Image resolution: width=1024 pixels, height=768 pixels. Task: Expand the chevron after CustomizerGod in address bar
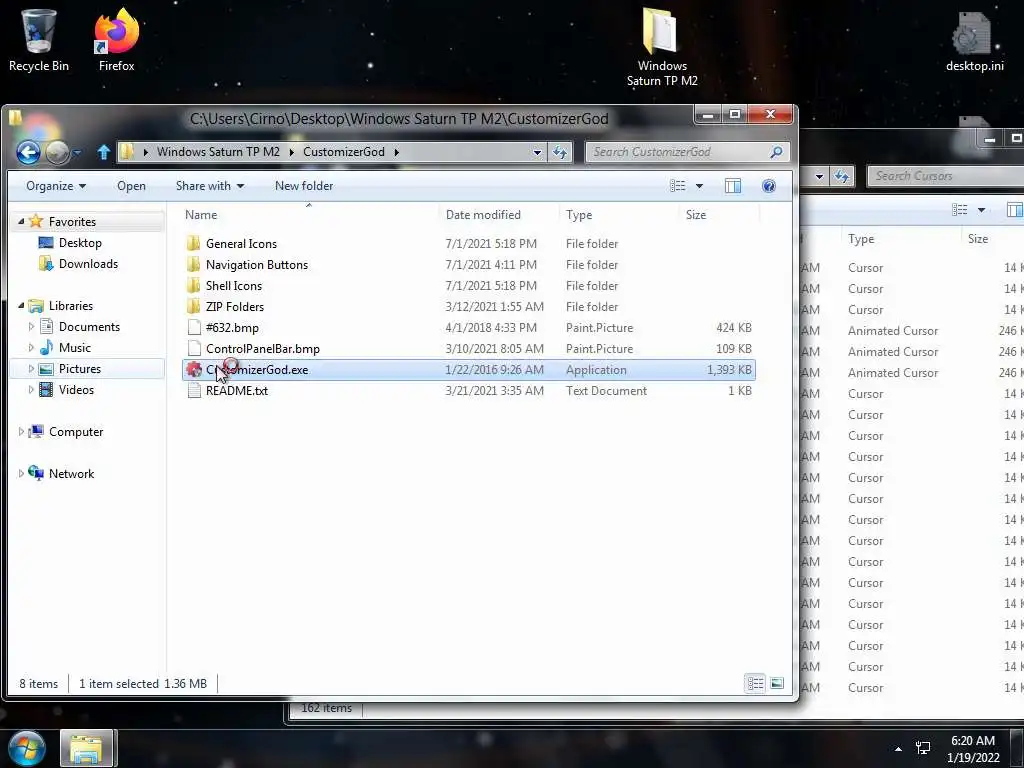coord(396,152)
